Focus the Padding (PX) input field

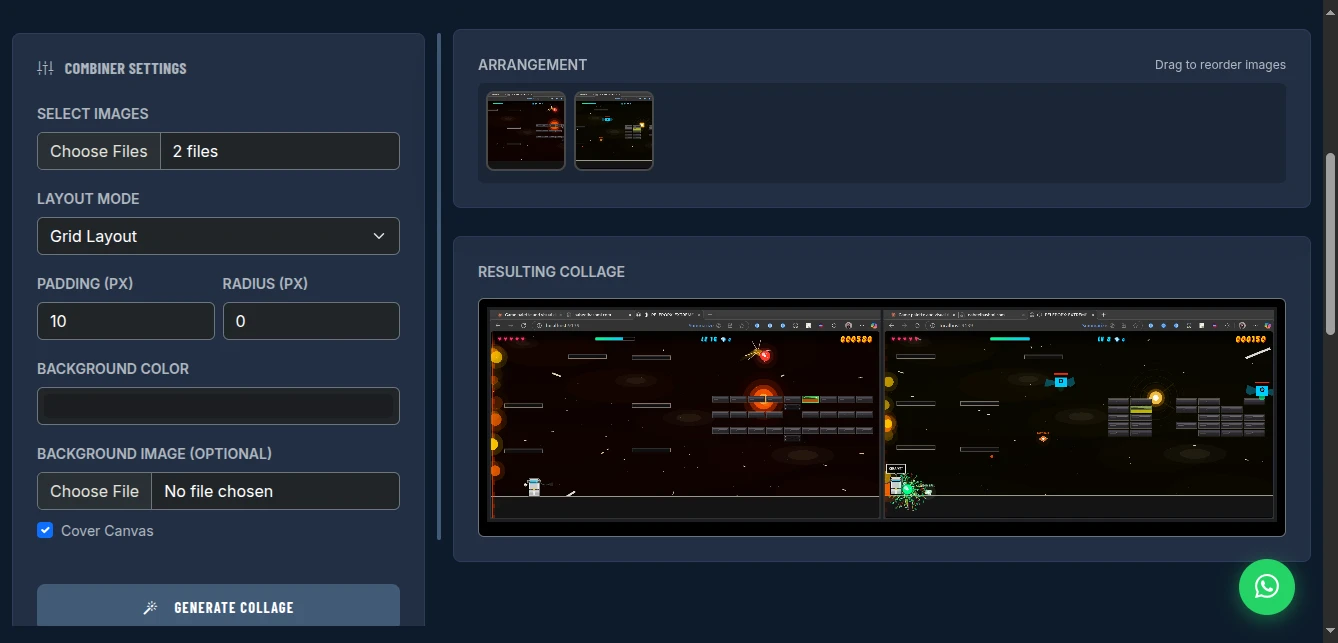pyautogui.click(x=125, y=321)
